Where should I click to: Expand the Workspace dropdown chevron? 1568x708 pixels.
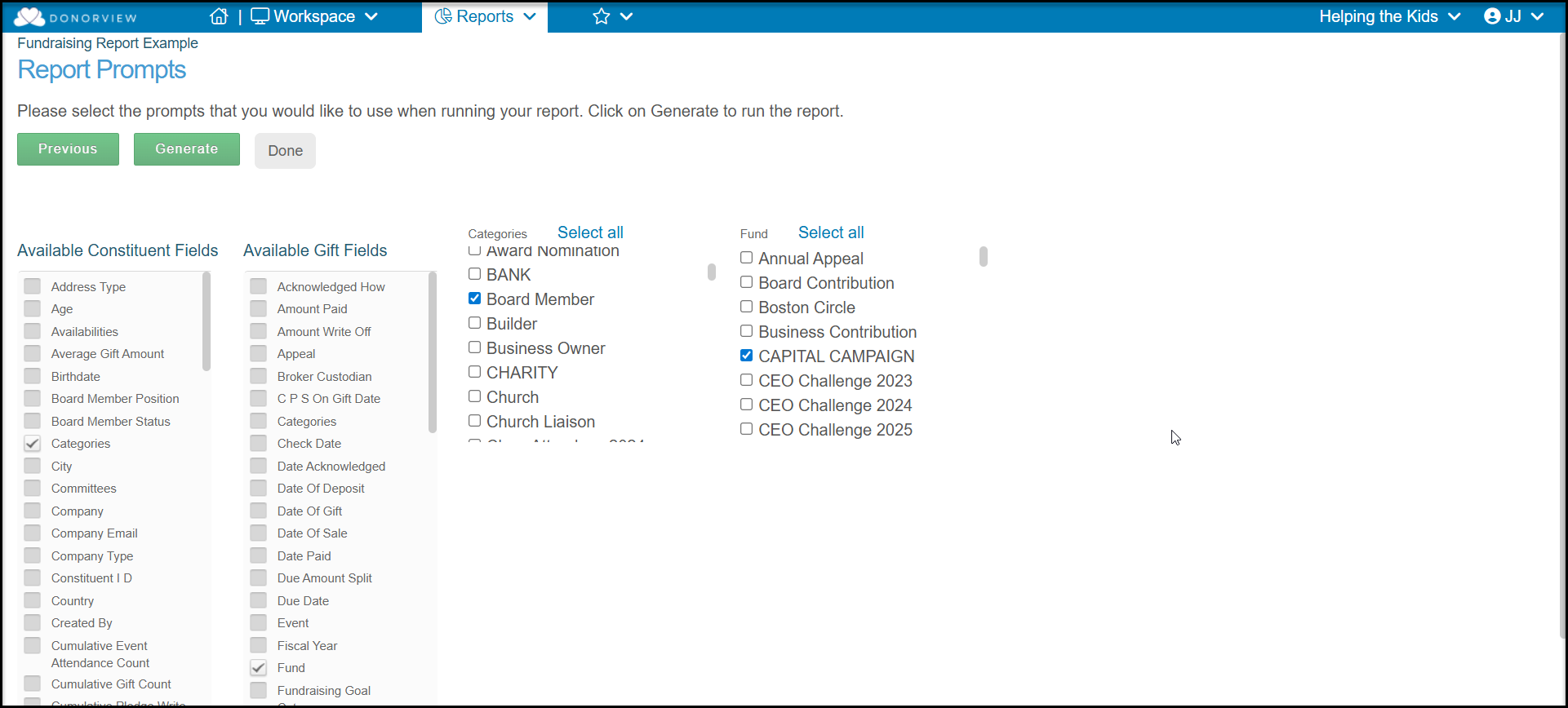pos(371,16)
